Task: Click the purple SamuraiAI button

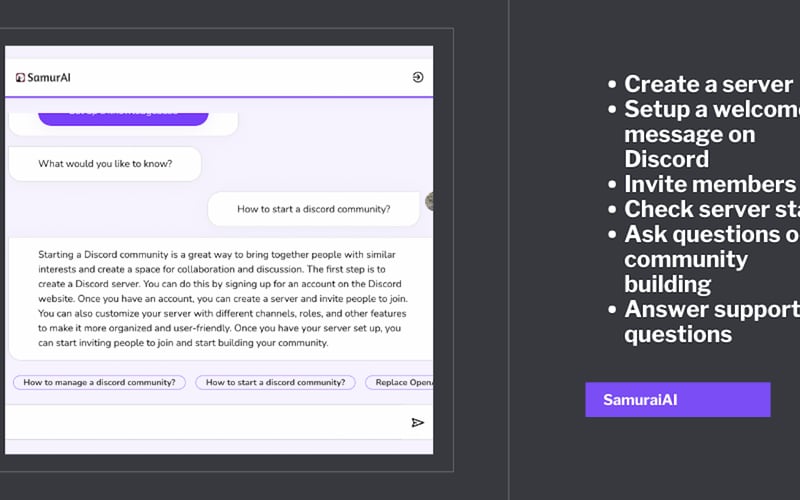Action: pos(678,399)
